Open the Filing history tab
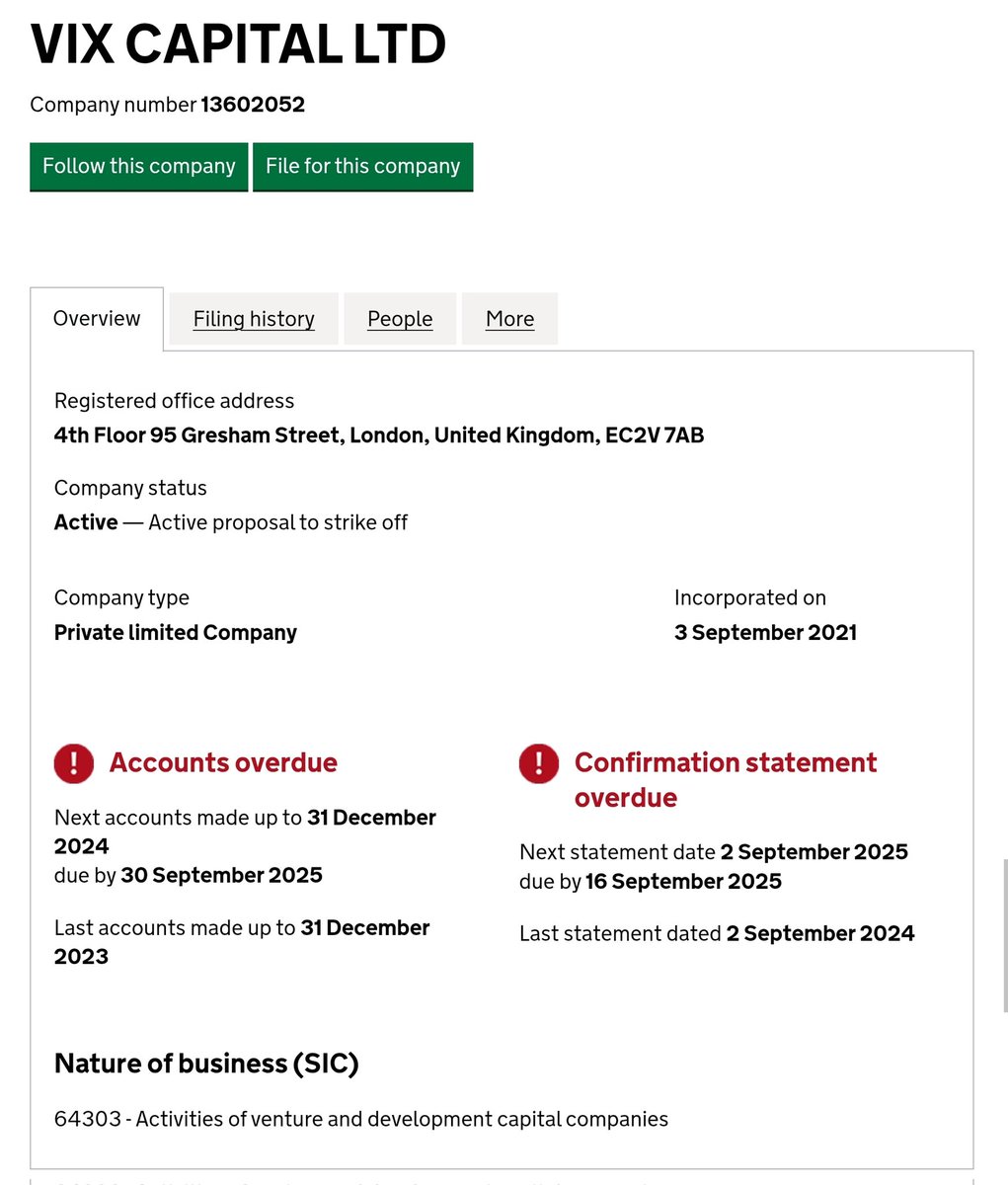Screen dimensions: 1008x1185 tap(254, 319)
